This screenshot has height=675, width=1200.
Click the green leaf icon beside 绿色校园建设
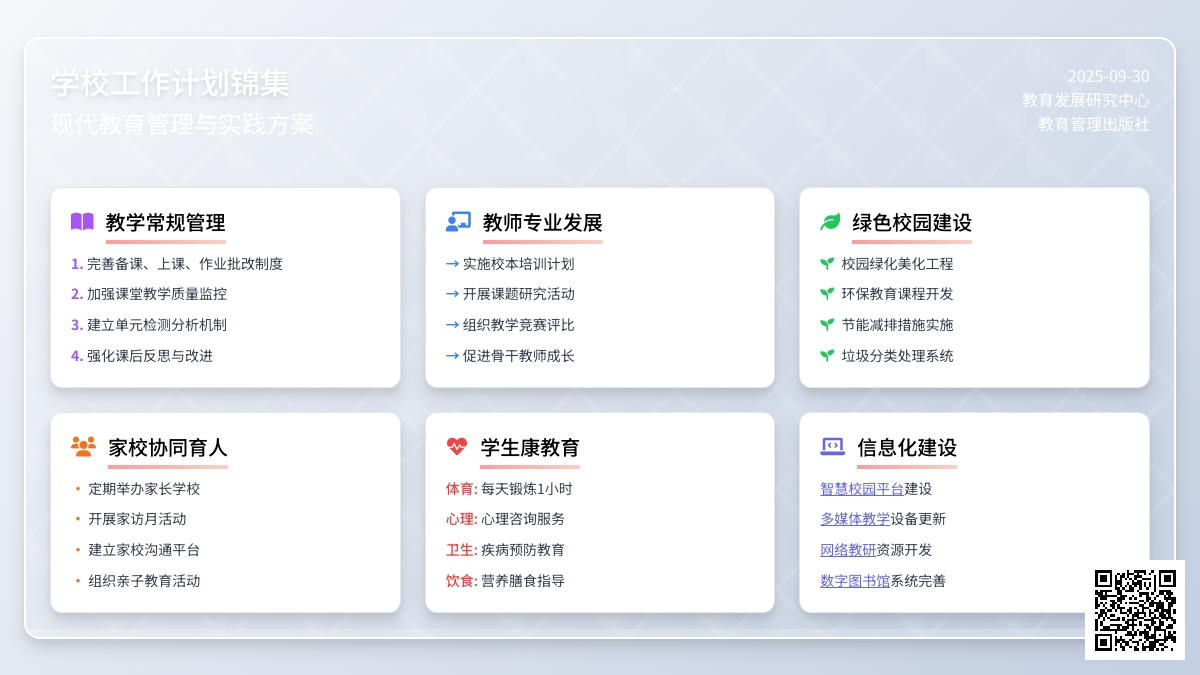coord(830,222)
